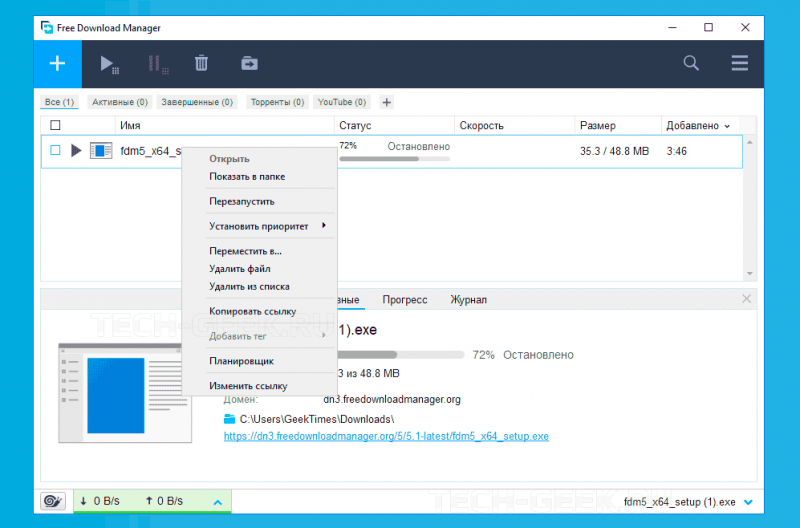Open the Завершенные (0) filter tab

point(197,102)
